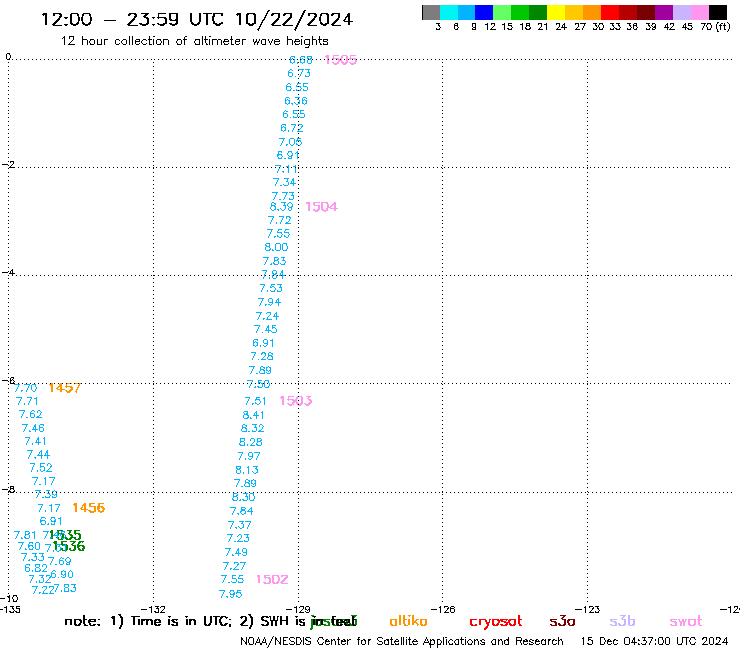This screenshot has height=650, width=740.
Task: Click the wave height value 8.32
Action: pos(252,429)
